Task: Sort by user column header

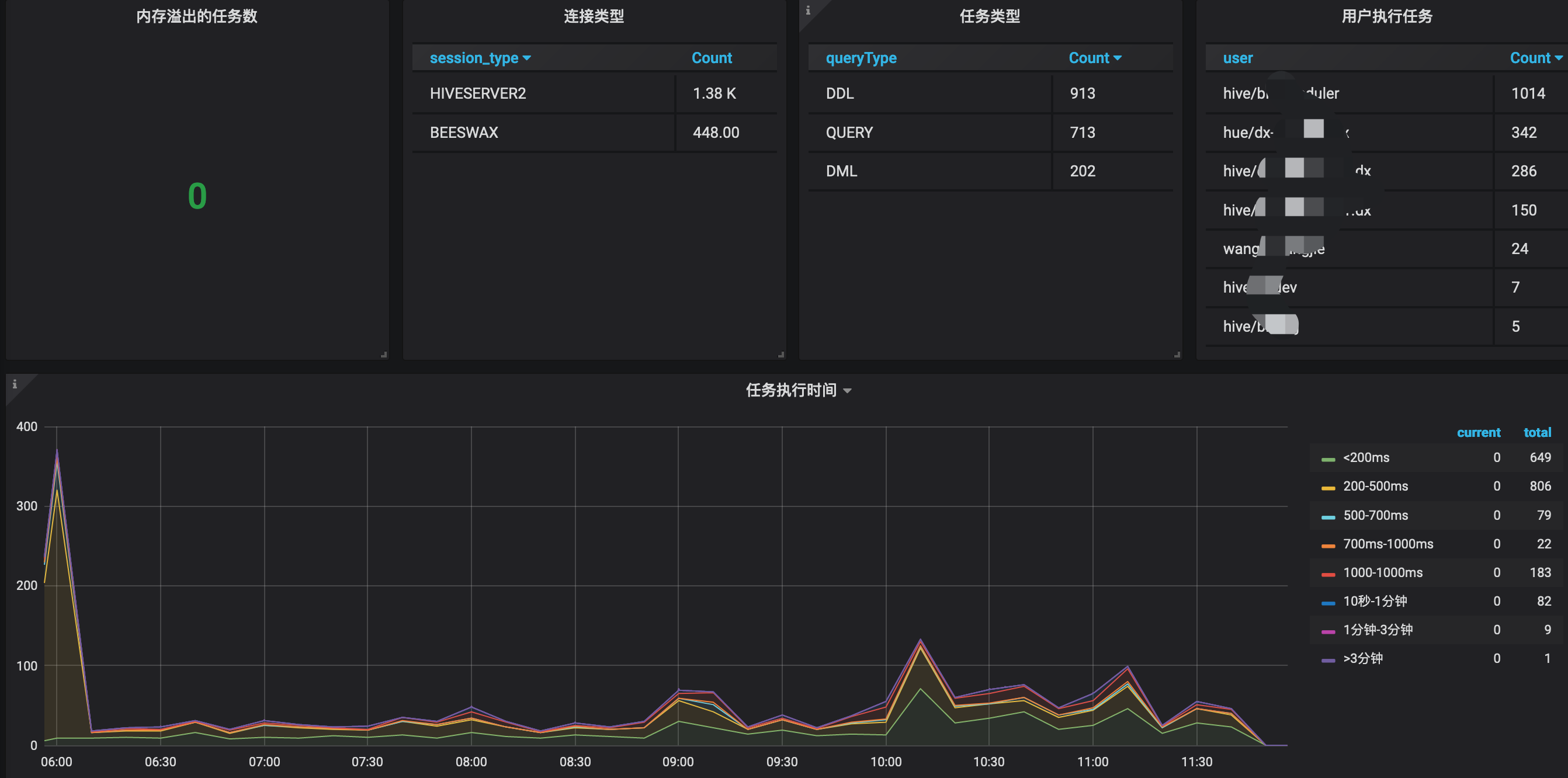Action: tap(1237, 58)
